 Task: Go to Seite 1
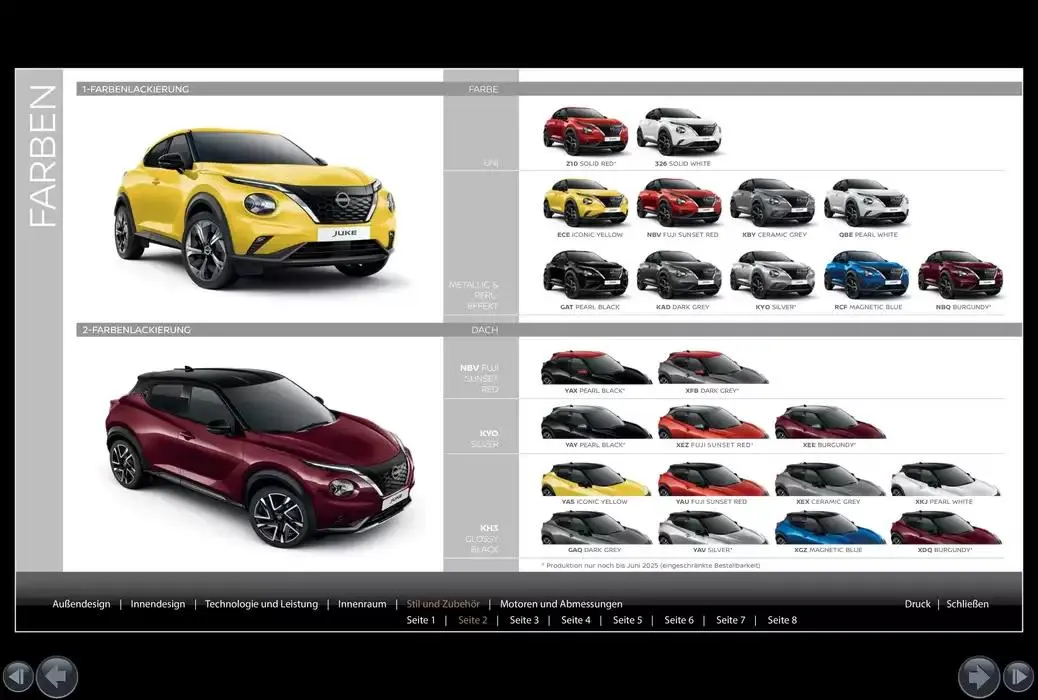click(421, 620)
